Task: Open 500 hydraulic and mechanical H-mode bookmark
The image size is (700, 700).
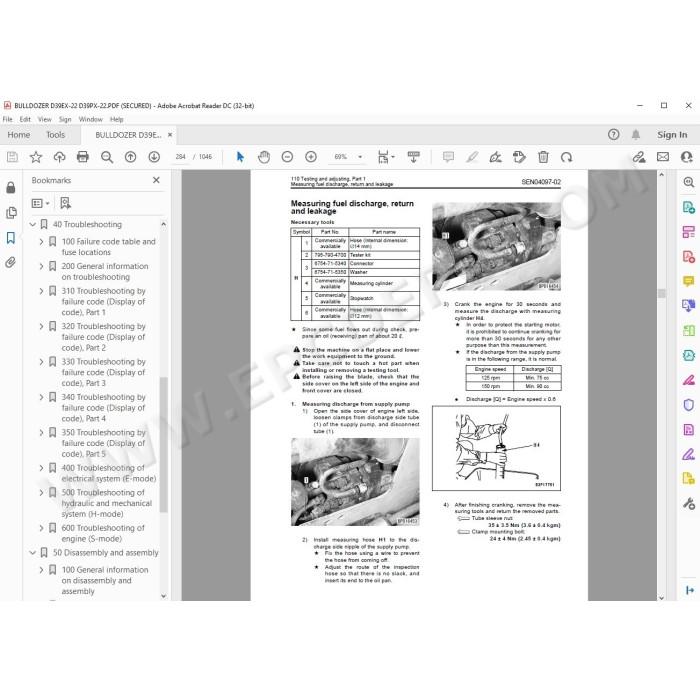Action: pos(106,503)
